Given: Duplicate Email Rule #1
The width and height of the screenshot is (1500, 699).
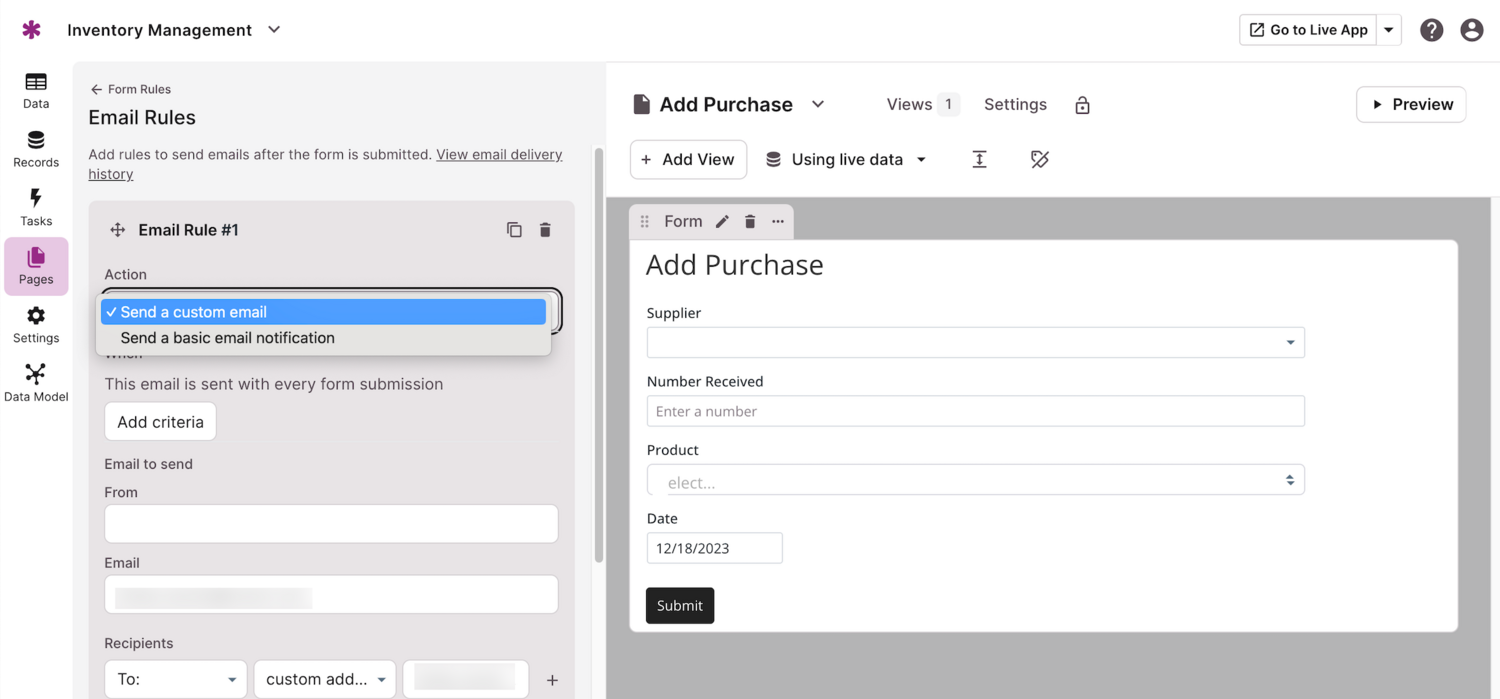Looking at the screenshot, I should [x=514, y=230].
